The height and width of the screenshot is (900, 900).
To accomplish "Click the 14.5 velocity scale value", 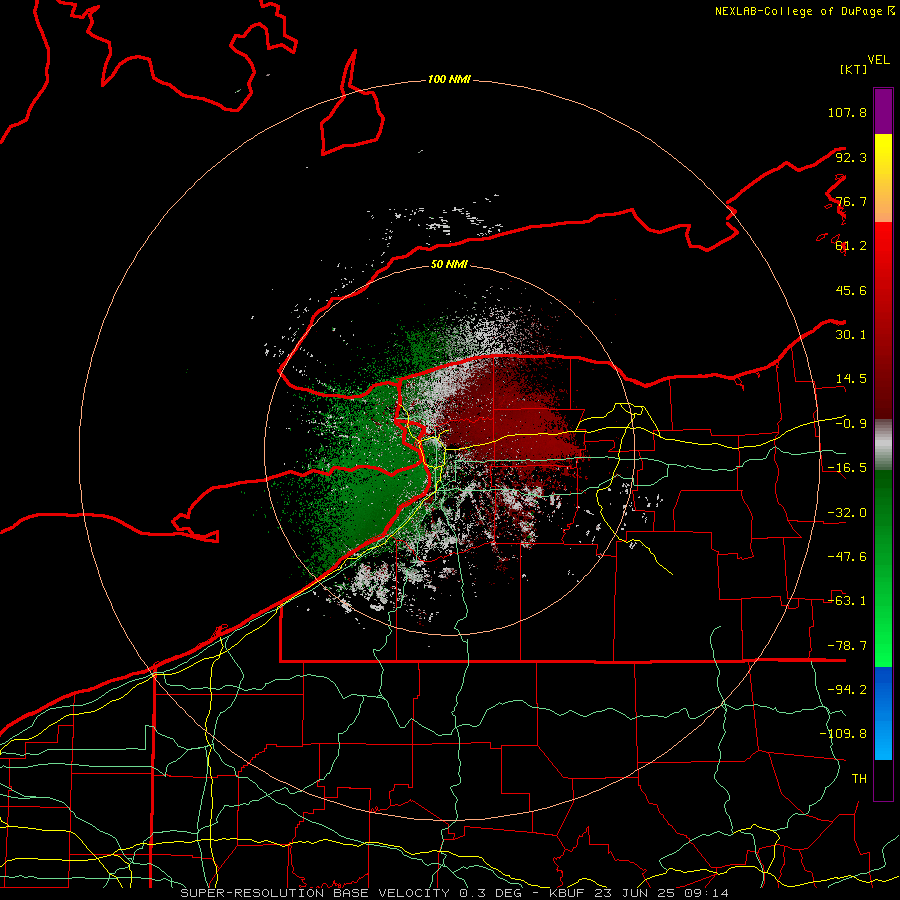I will [x=851, y=379].
